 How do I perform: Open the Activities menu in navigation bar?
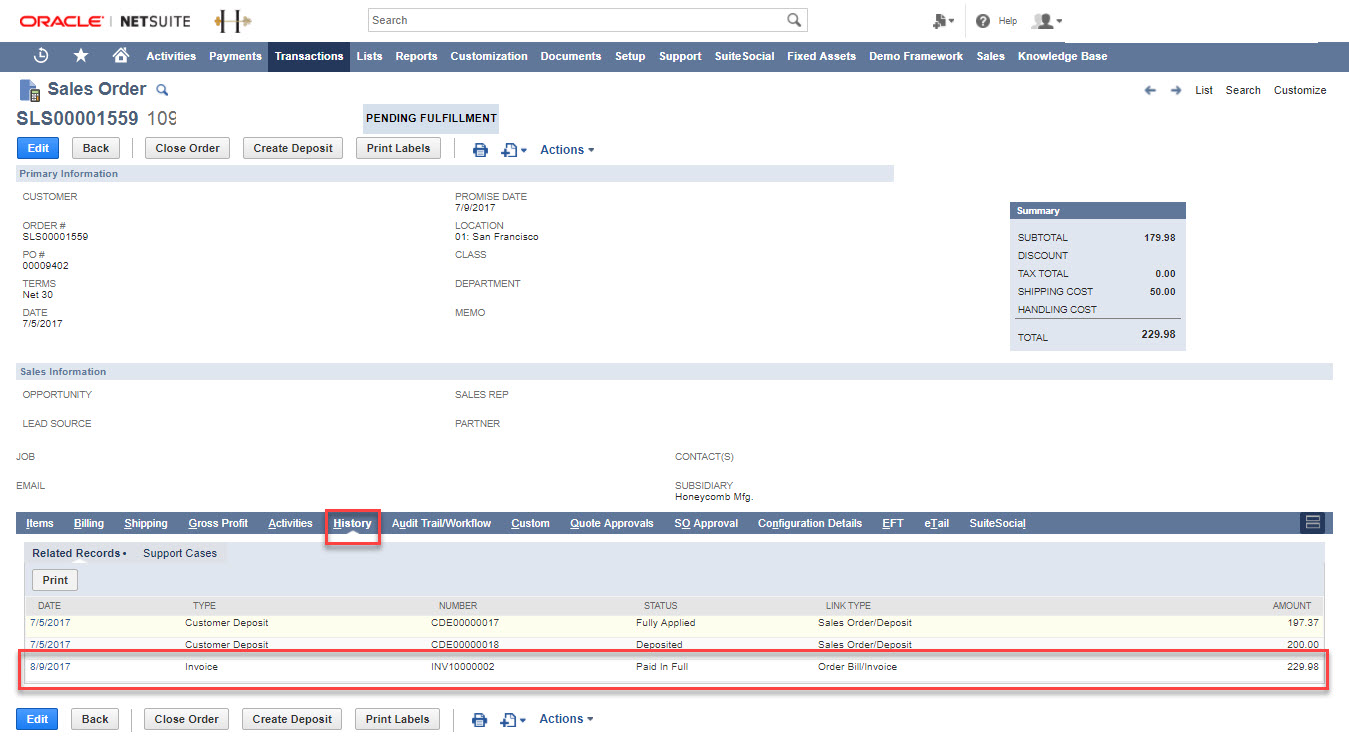click(171, 56)
